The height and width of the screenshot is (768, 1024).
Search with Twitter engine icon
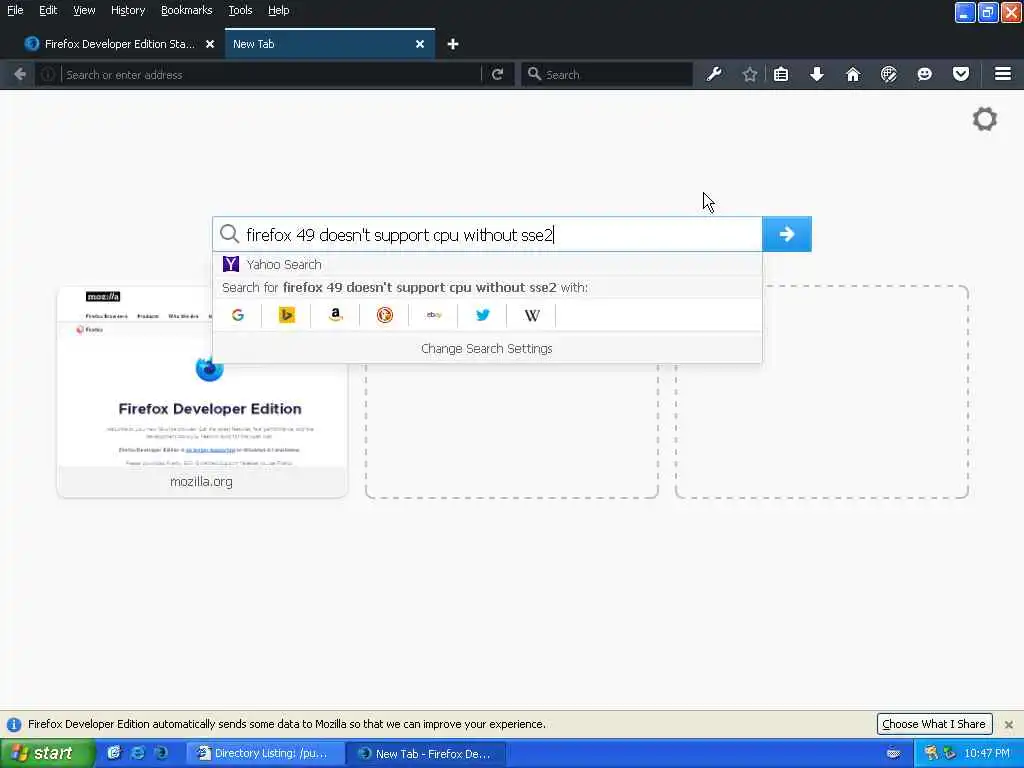[483, 315]
